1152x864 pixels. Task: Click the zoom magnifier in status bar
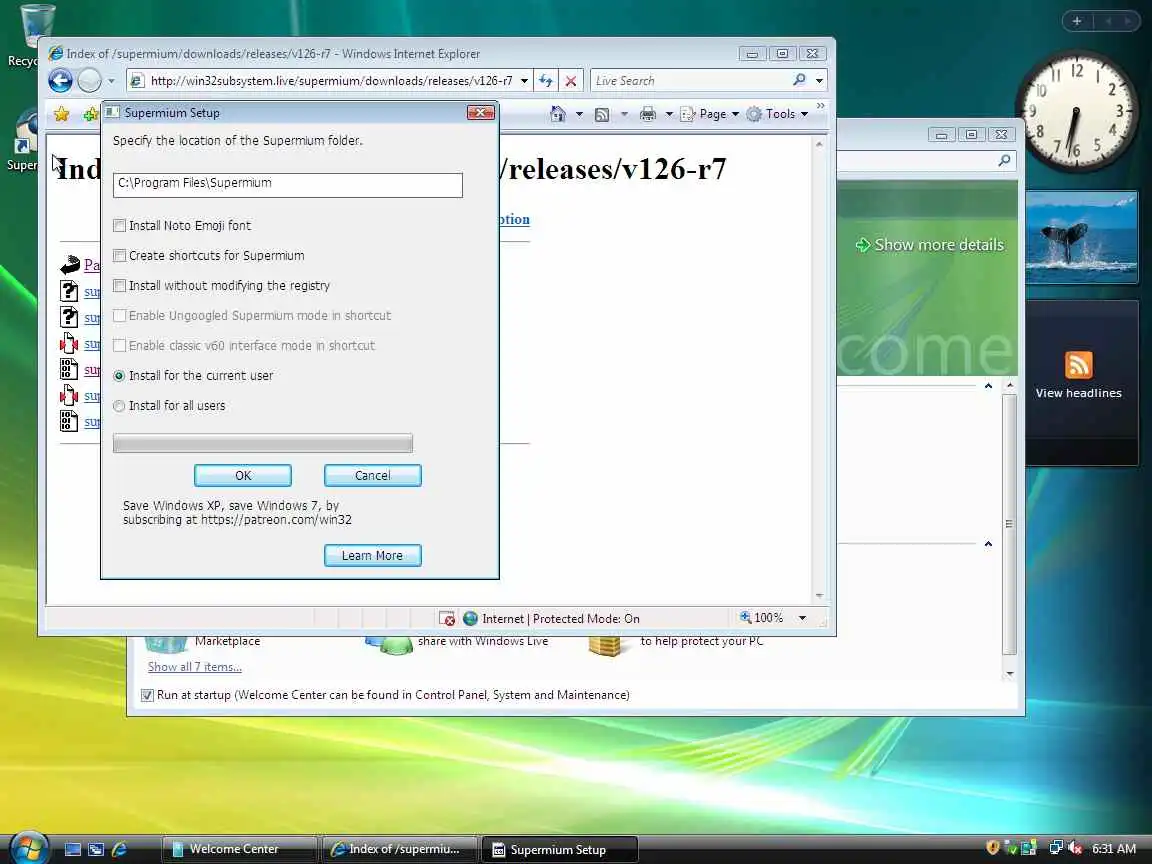coord(745,618)
